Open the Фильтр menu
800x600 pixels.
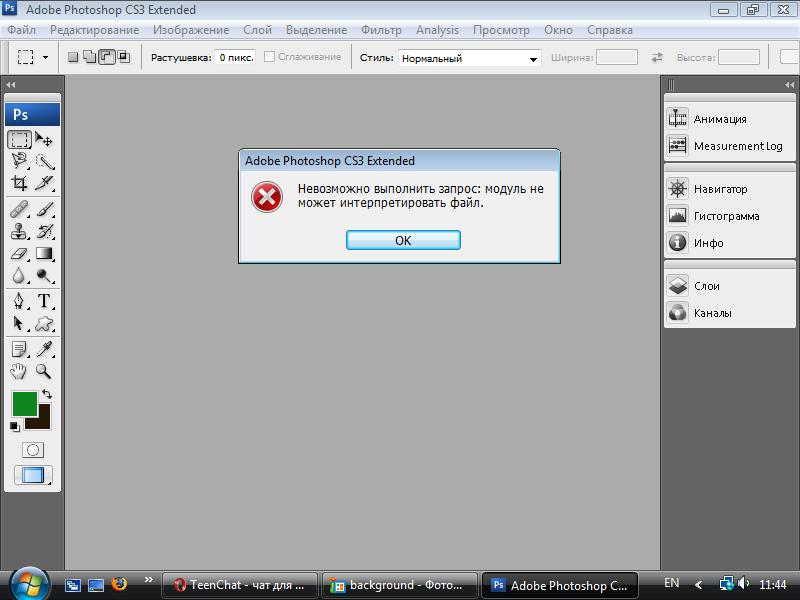pyautogui.click(x=381, y=30)
